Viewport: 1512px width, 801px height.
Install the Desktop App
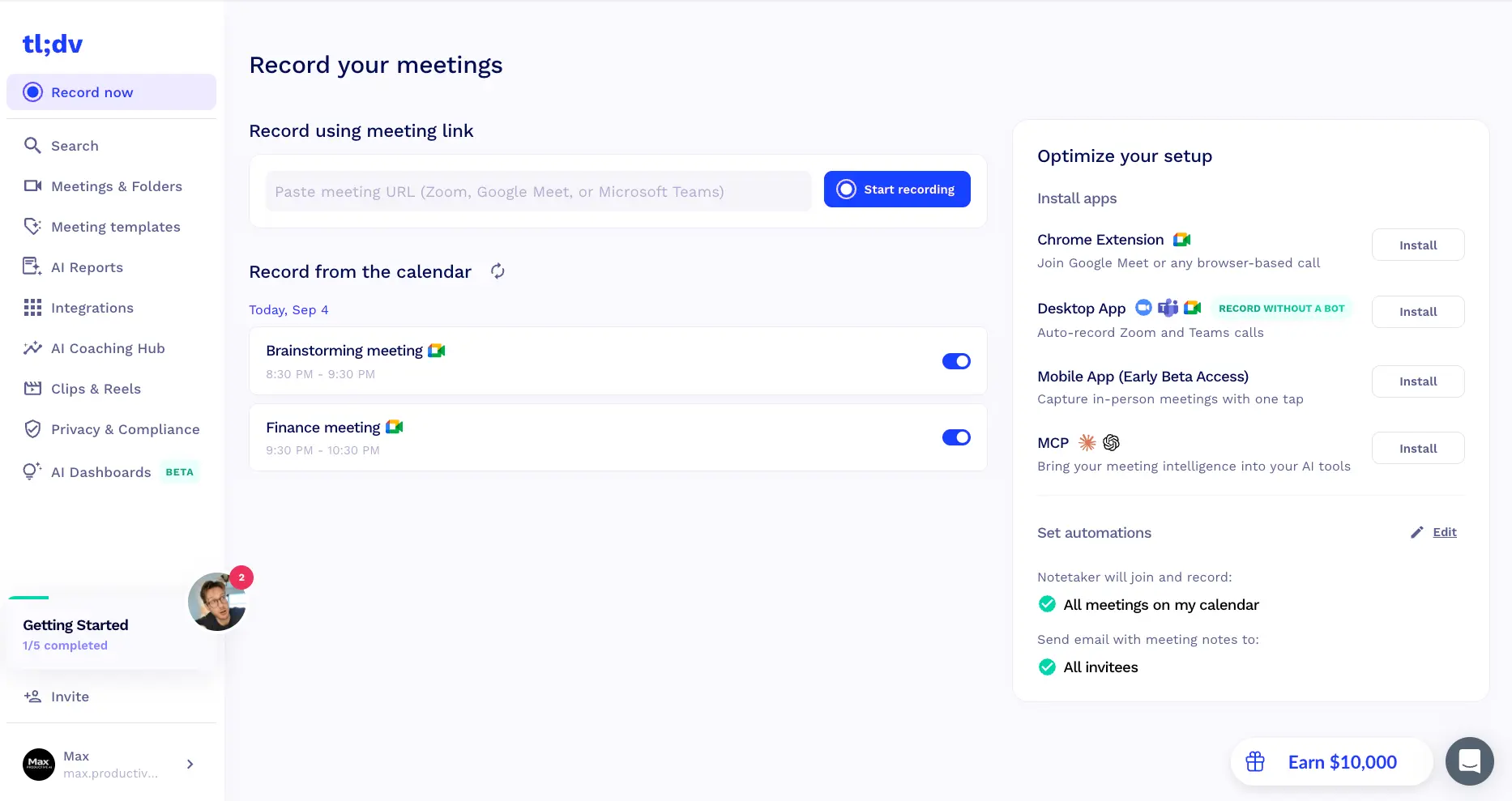point(1418,312)
